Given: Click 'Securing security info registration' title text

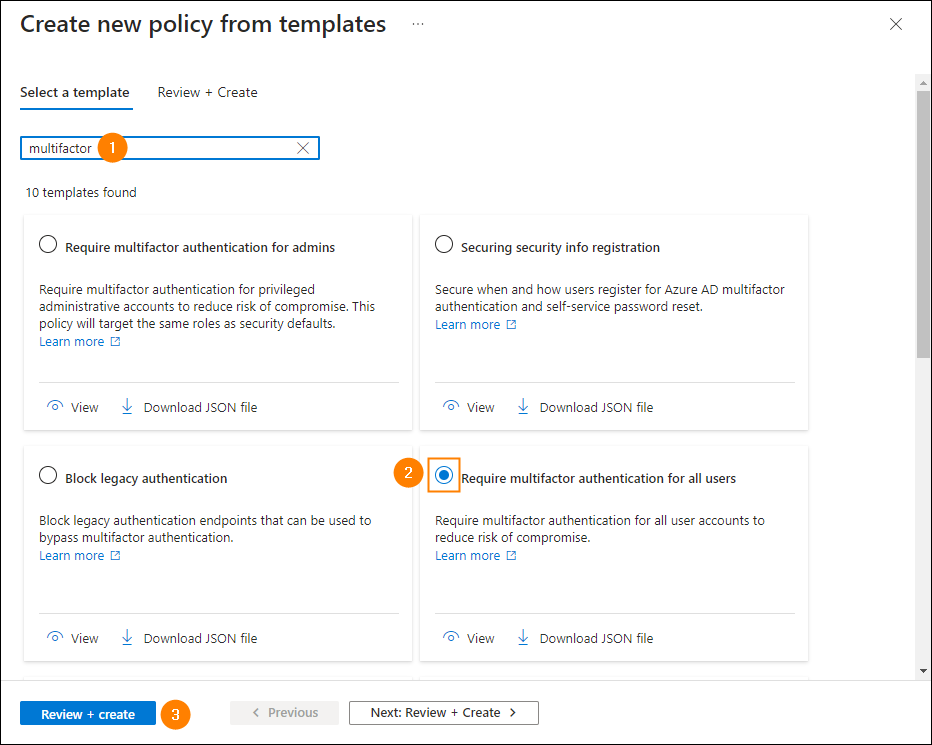Looking at the screenshot, I should pos(561,247).
